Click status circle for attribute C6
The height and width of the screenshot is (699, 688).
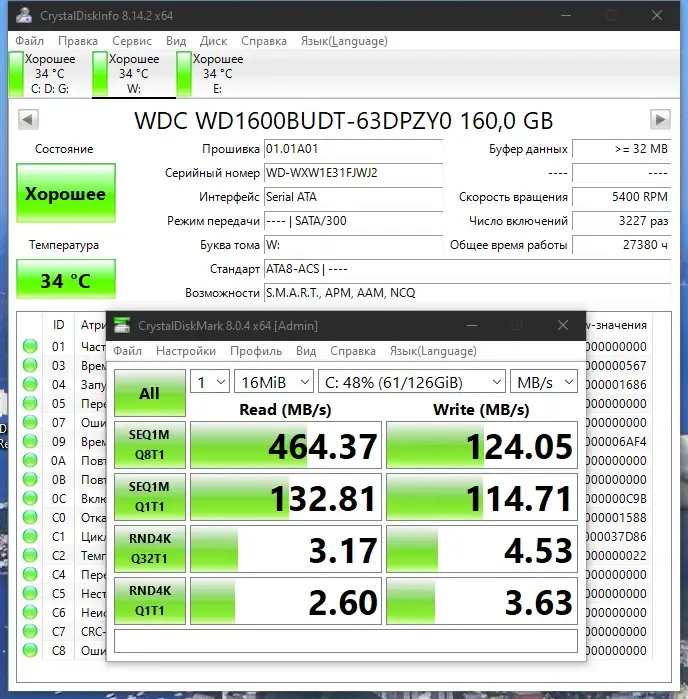pos(30,612)
